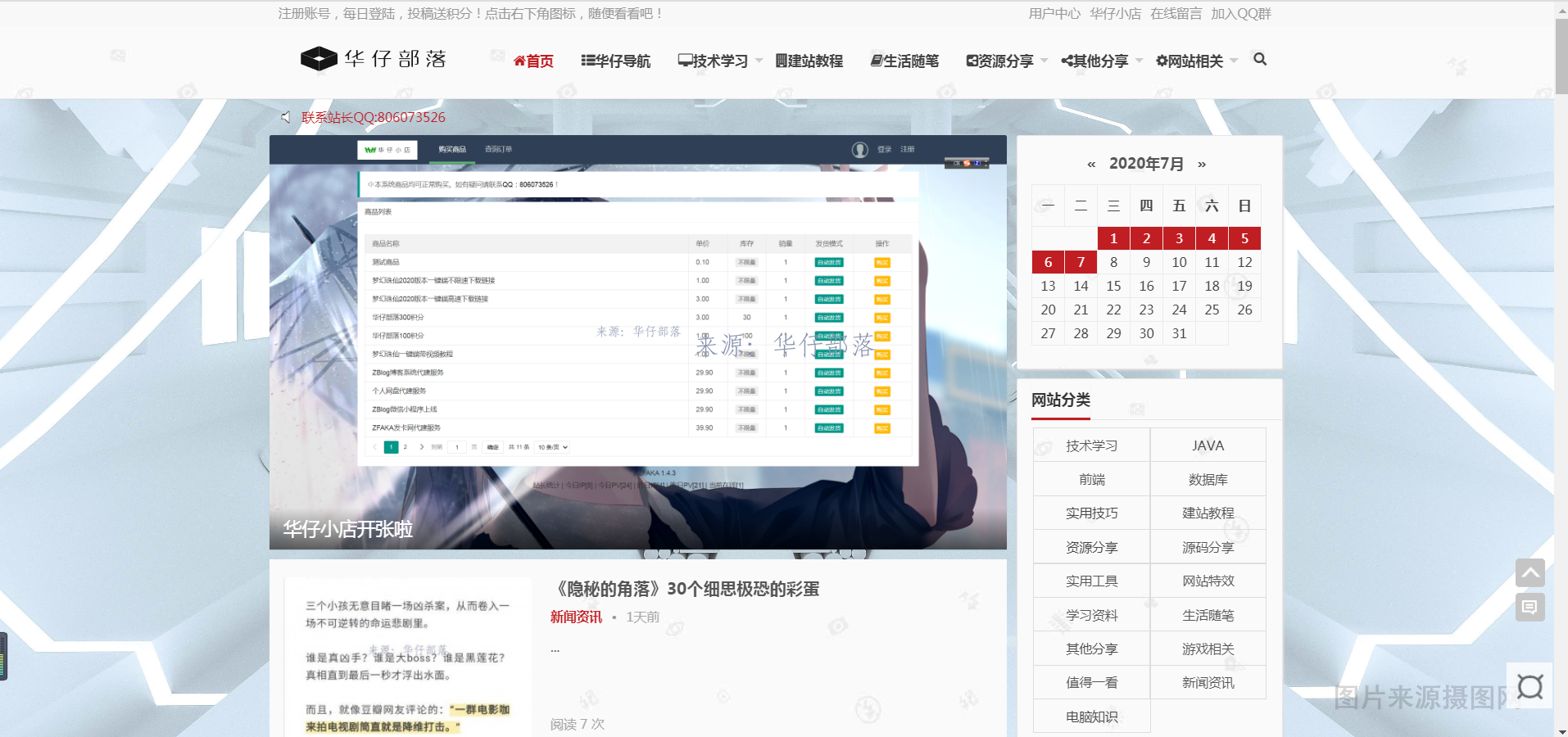Click the 加入QQ群 link

(x=1241, y=13)
